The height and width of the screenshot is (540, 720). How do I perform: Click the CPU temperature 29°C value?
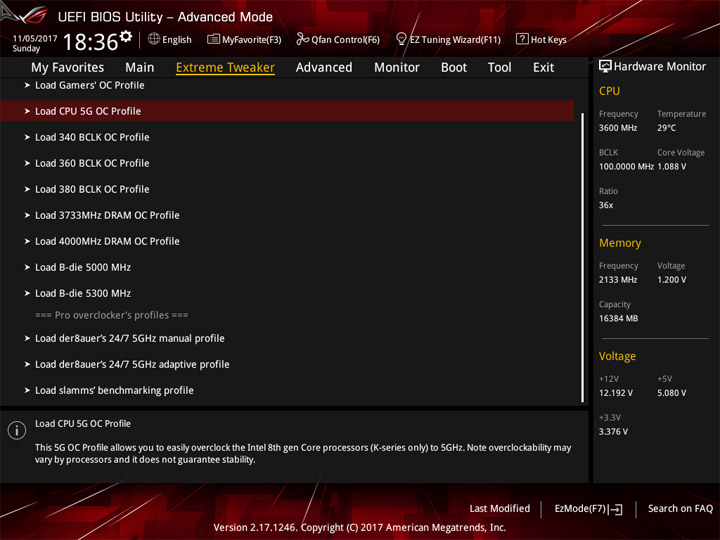tap(666, 128)
